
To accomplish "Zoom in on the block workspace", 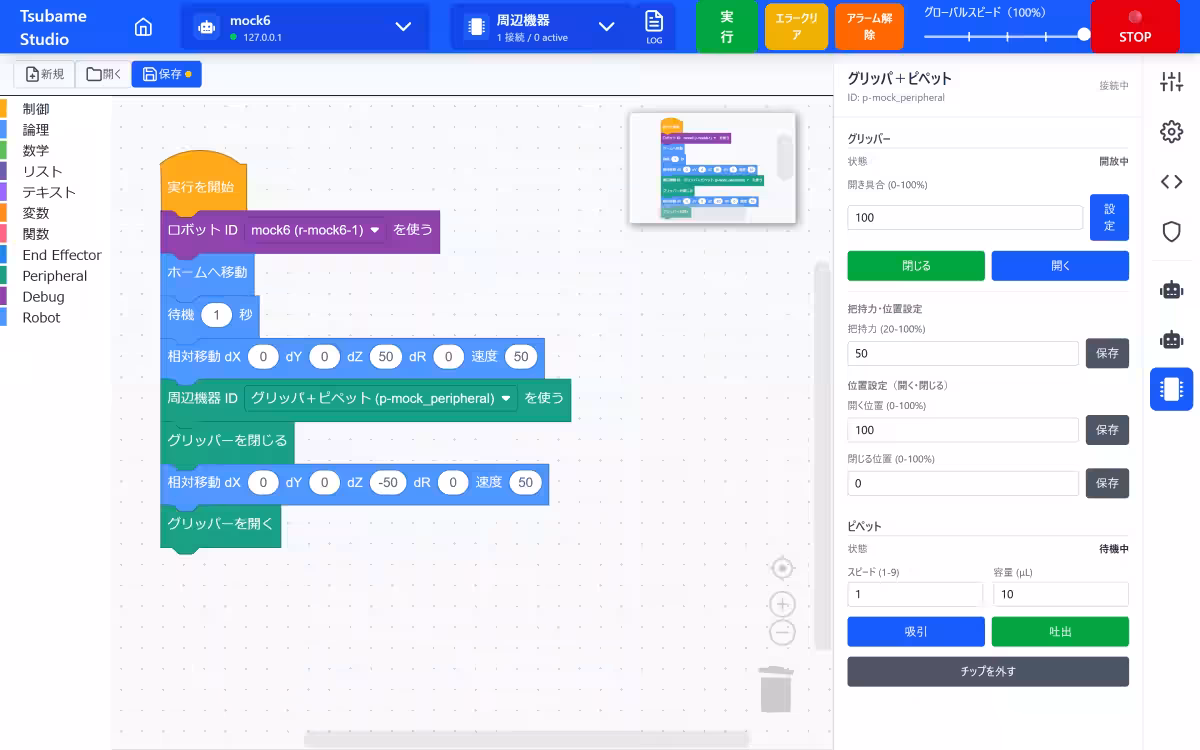I will [x=783, y=604].
